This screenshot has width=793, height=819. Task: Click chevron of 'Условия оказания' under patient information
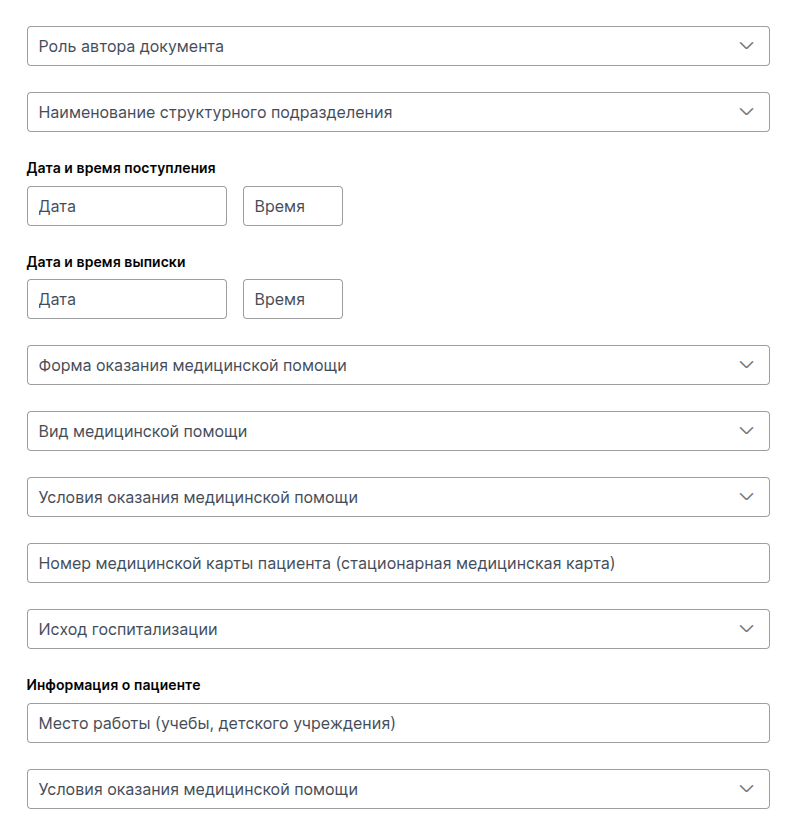coord(747,789)
